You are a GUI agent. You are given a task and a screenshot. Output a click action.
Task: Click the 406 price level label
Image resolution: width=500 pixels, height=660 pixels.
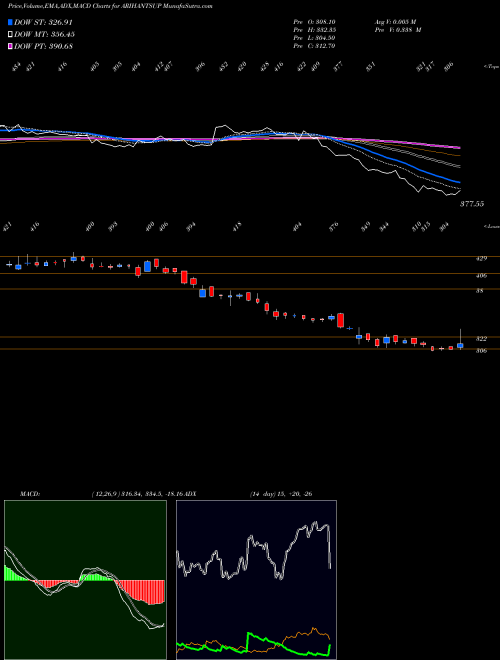481,276
